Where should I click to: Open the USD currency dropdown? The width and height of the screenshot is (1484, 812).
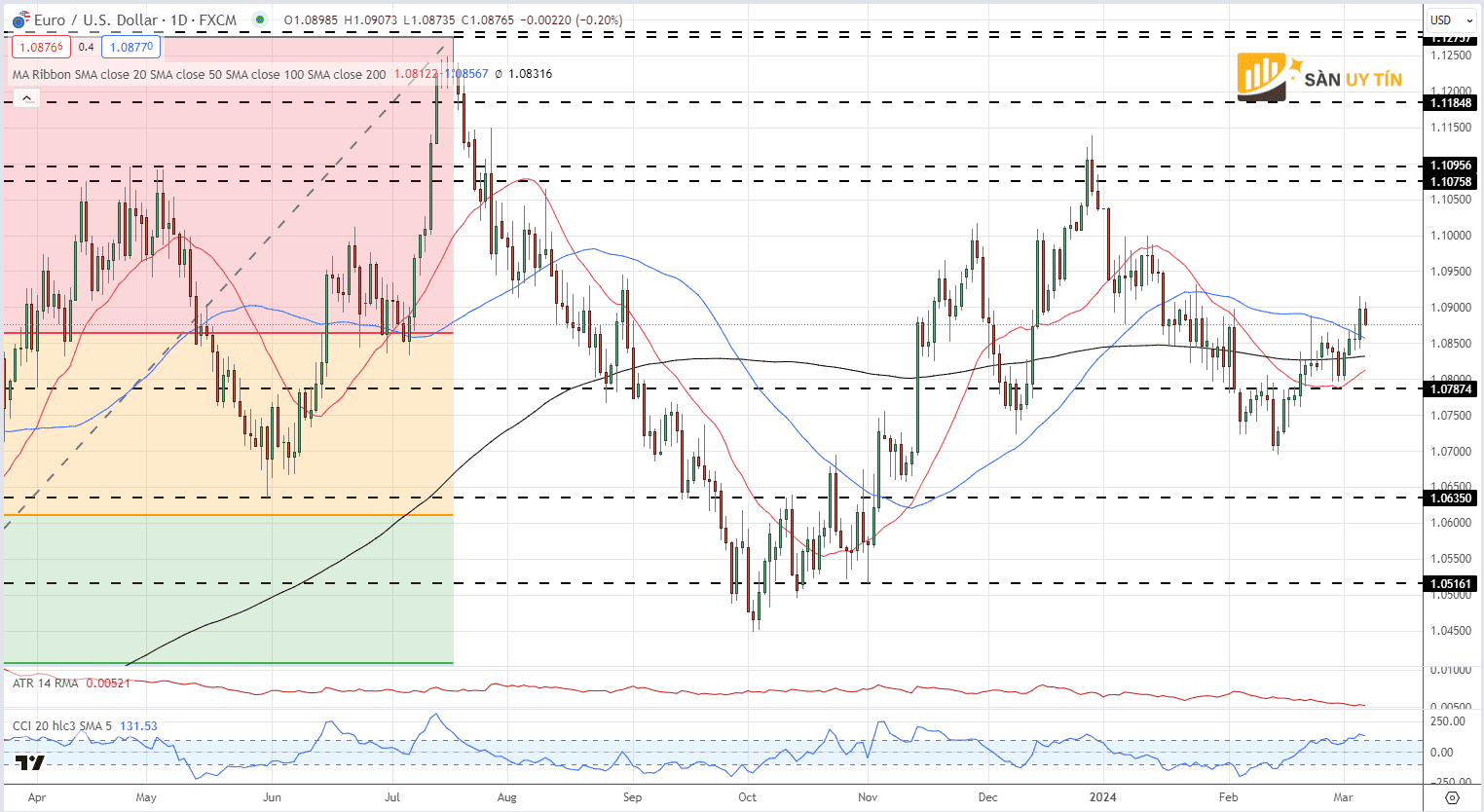point(1451,19)
